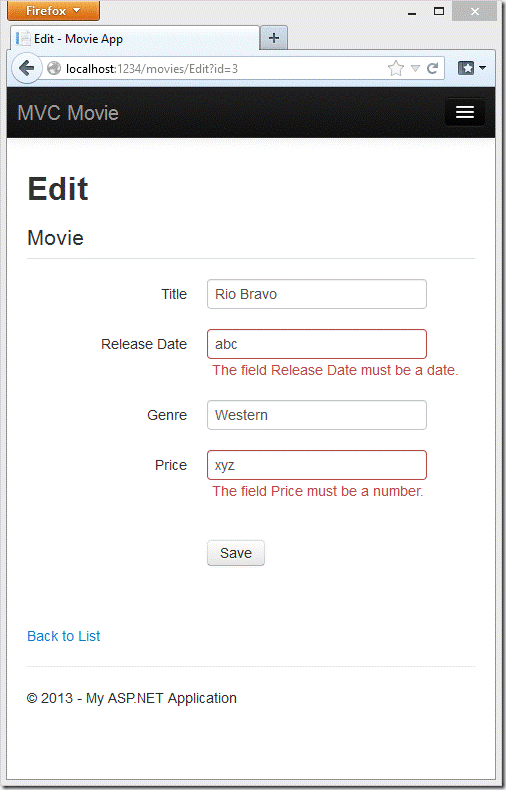This screenshot has width=506, height=790.
Task: Click into the Title input field
Action: (317, 294)
